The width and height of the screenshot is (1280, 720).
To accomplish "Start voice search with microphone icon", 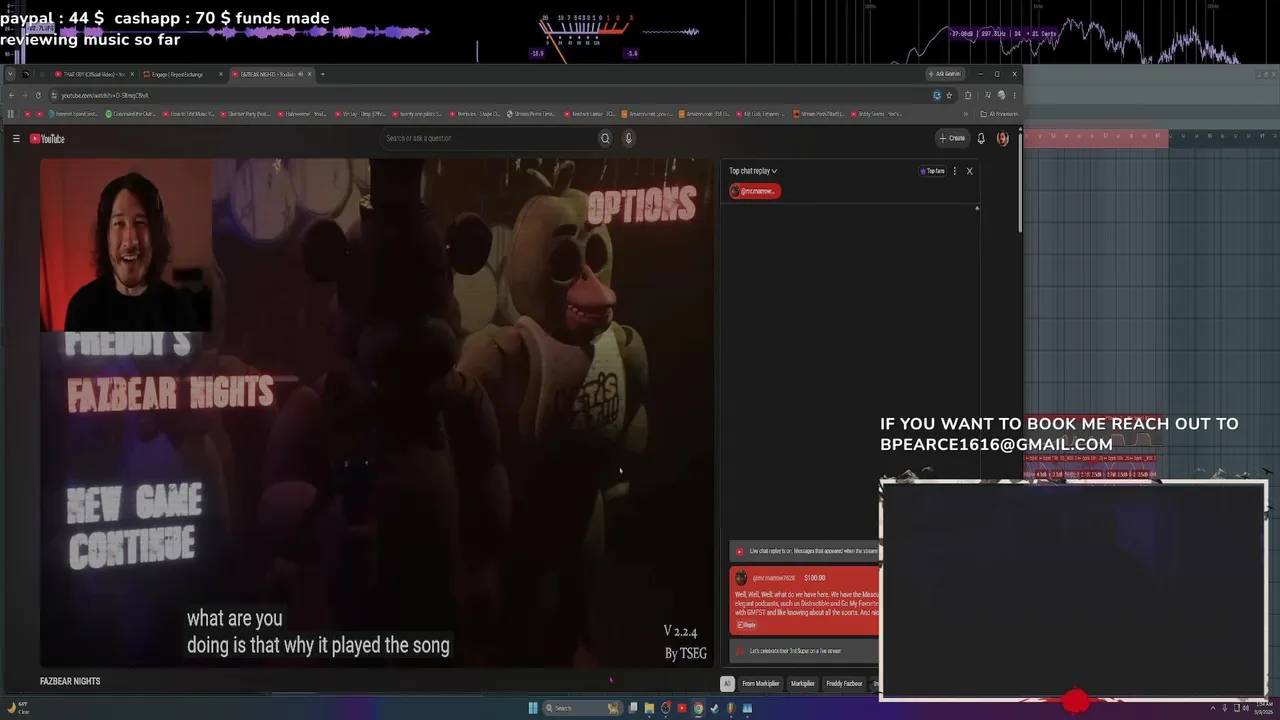I will pos(628,139).
